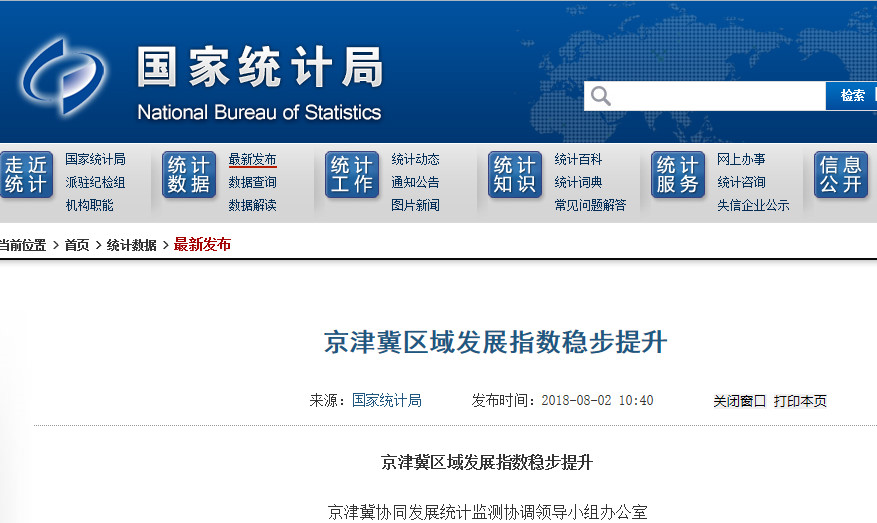The height and width of the screenshot is (523, 877).
Task: Open the 统计服务 navigation block
Action: click(x=677, y=175)
